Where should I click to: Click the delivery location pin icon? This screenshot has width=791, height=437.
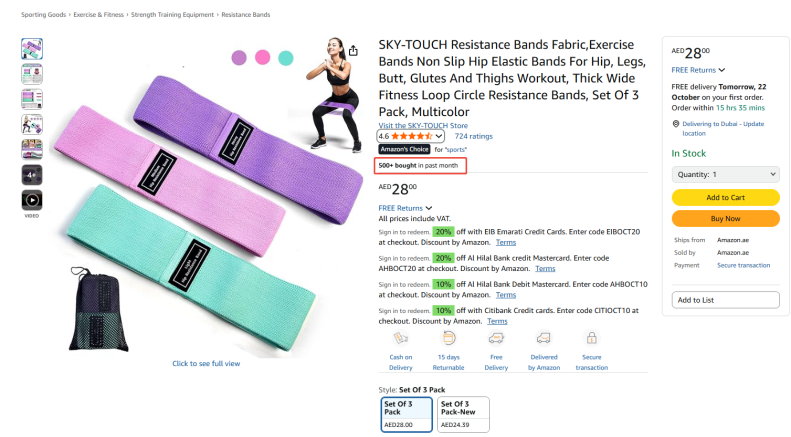(x=675, y=124)
